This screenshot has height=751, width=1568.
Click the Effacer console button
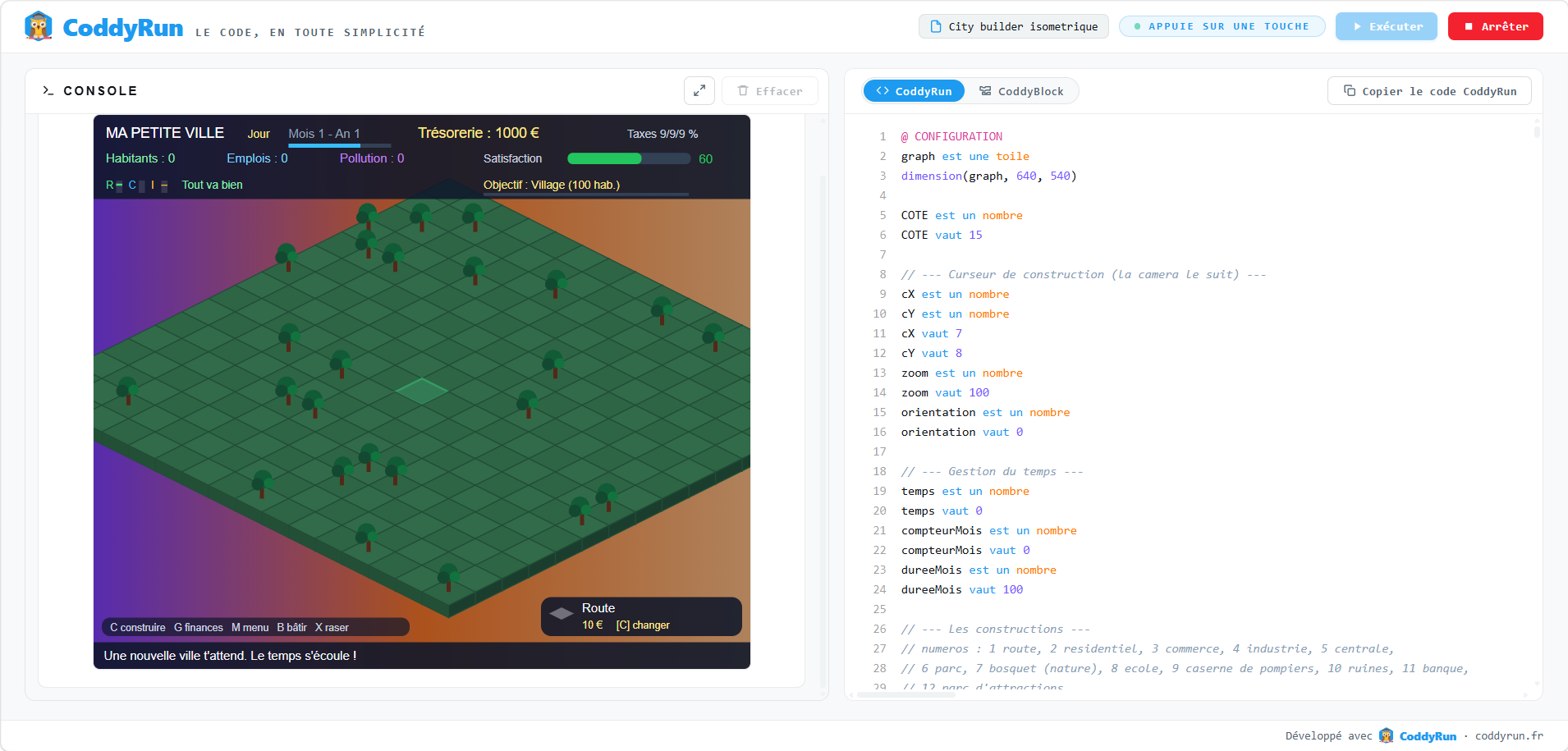point(770,91)
